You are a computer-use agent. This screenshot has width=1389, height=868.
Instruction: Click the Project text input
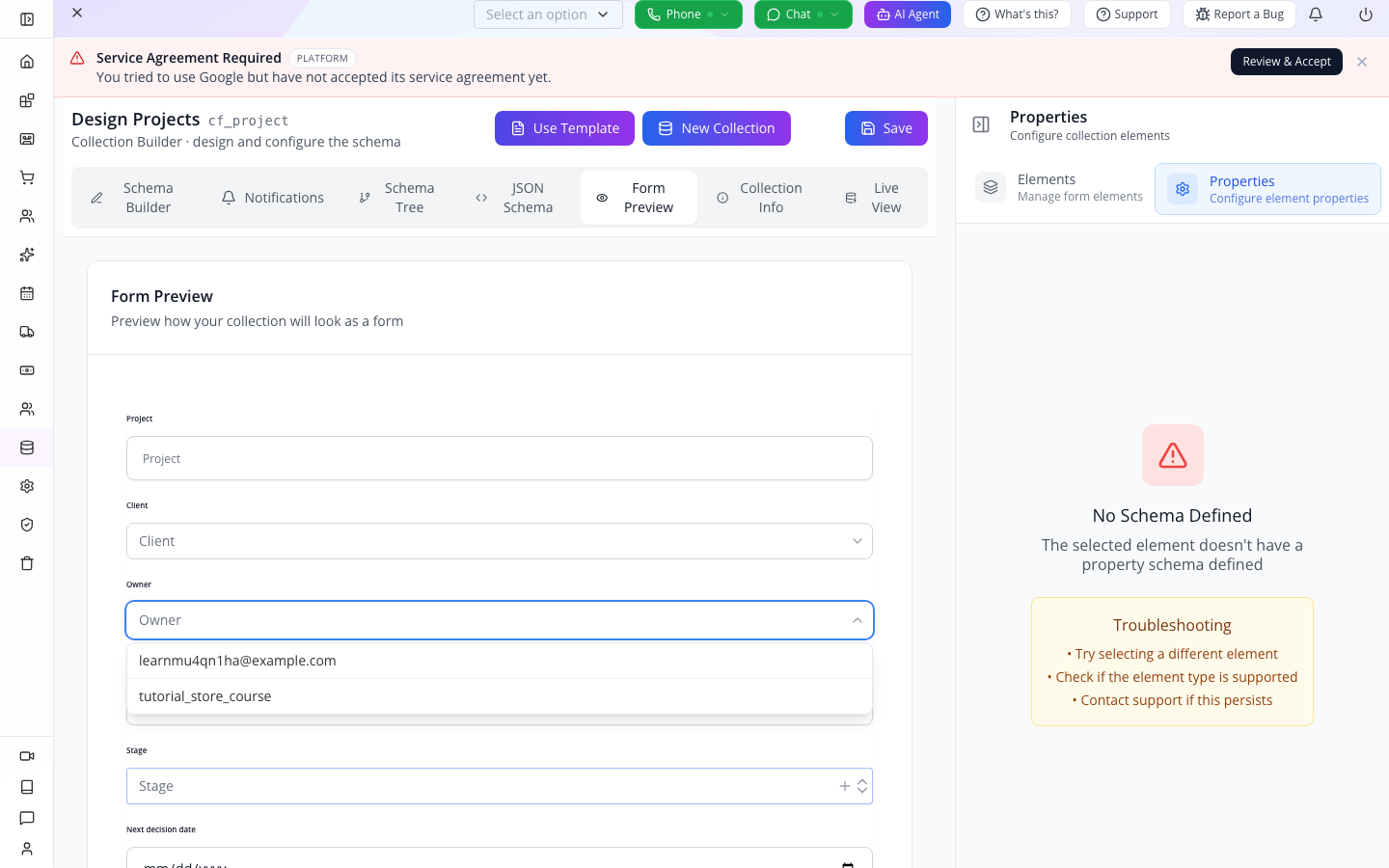(500, 458)
